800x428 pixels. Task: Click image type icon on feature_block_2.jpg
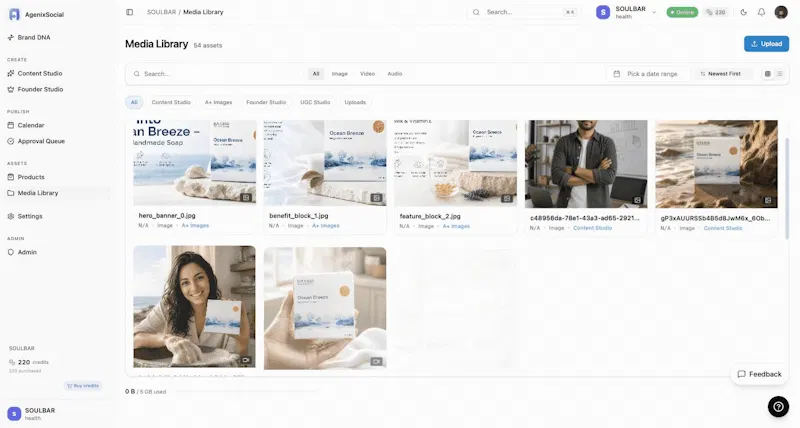point(507,198)
